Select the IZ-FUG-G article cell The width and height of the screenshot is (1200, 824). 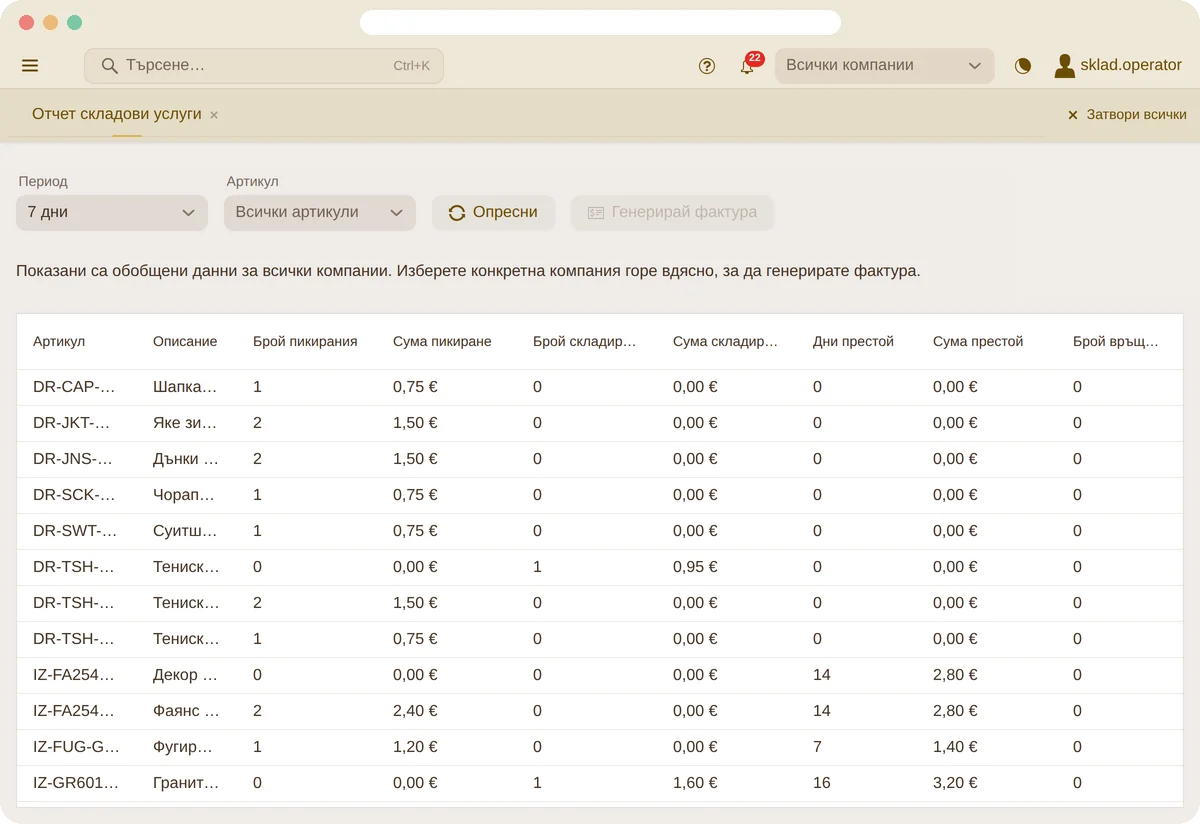[77, 747]
